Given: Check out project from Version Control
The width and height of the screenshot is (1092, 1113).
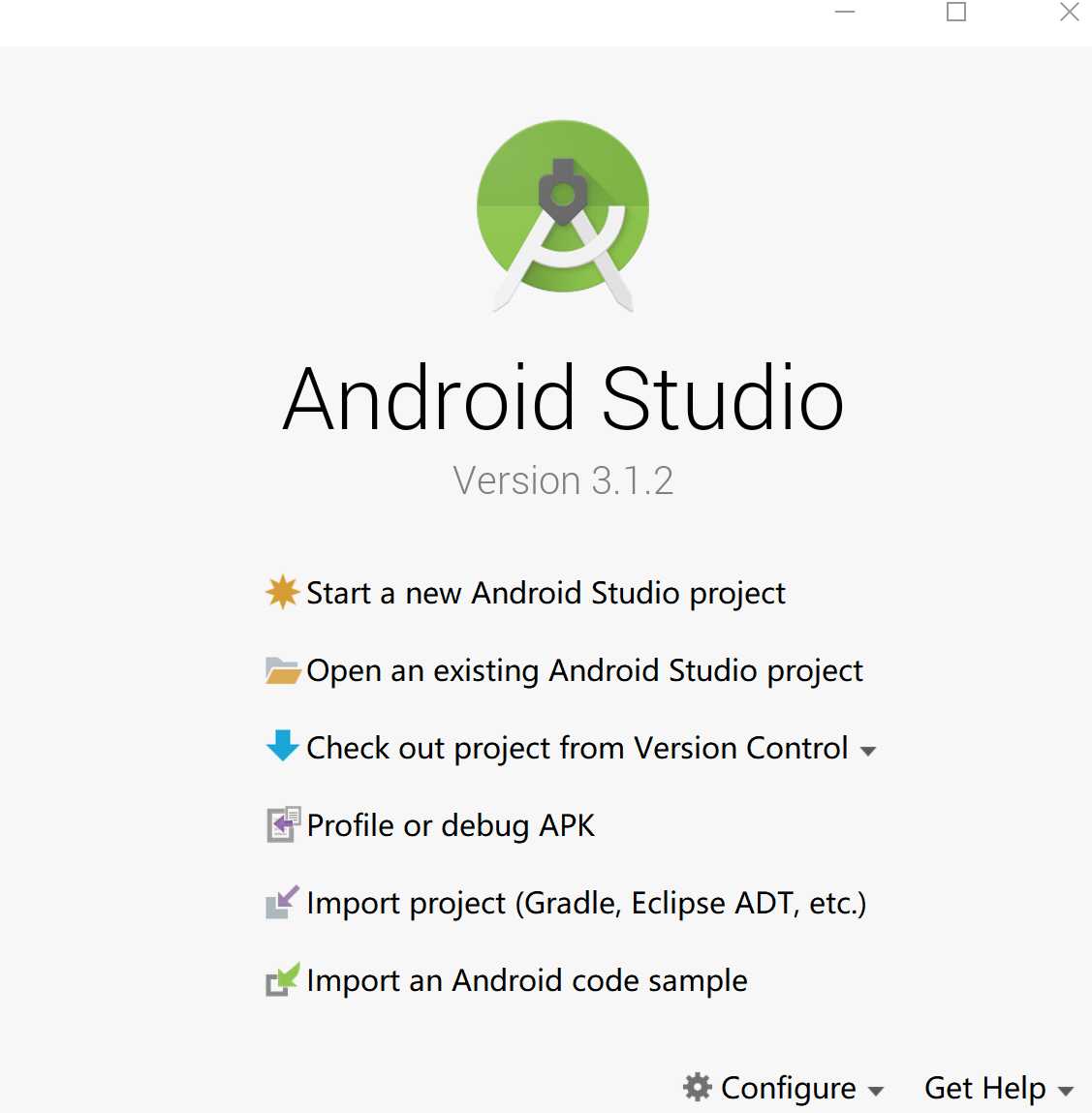Looking at the screenshot, I should click(577, 749).
